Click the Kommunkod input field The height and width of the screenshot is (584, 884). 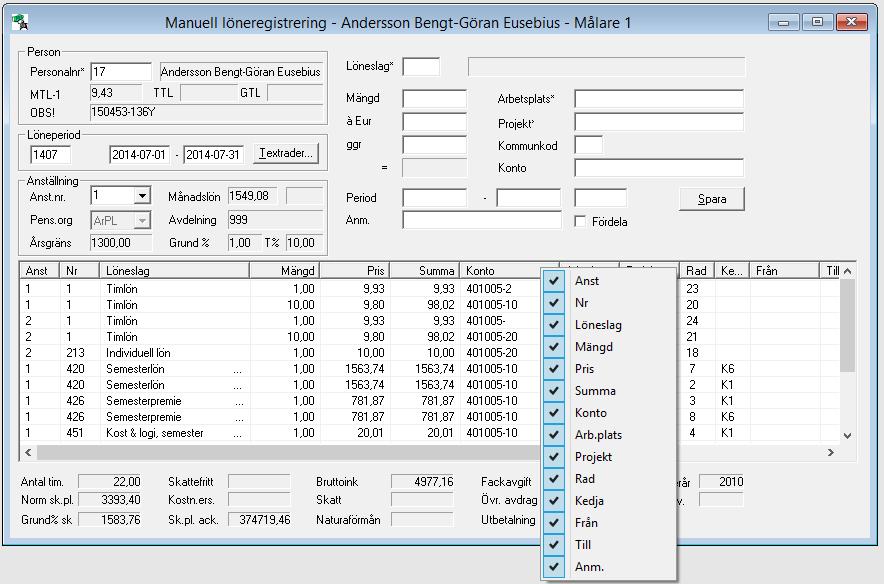(x=589, y=145)
